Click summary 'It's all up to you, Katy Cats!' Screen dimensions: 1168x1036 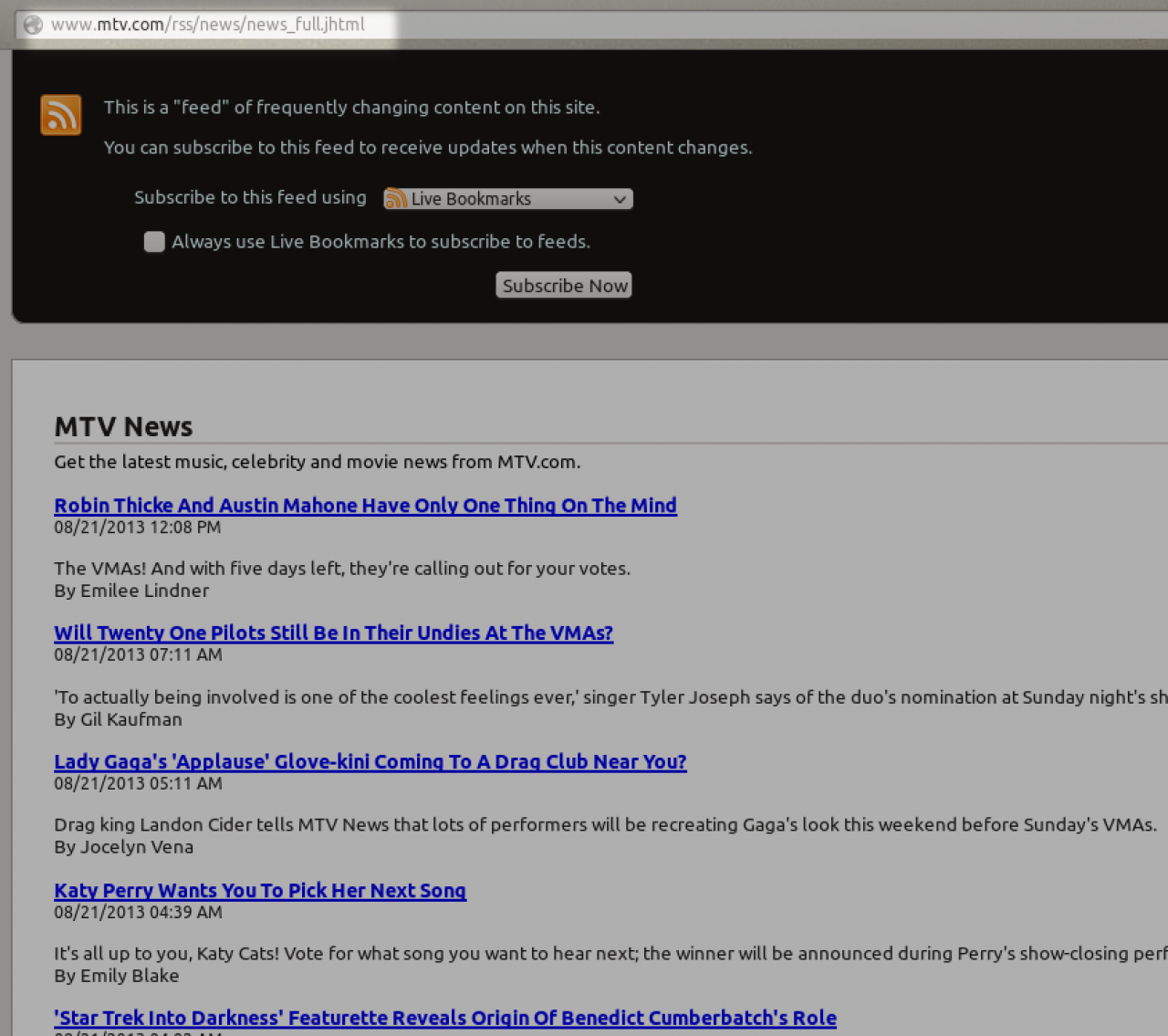point(610,954)
